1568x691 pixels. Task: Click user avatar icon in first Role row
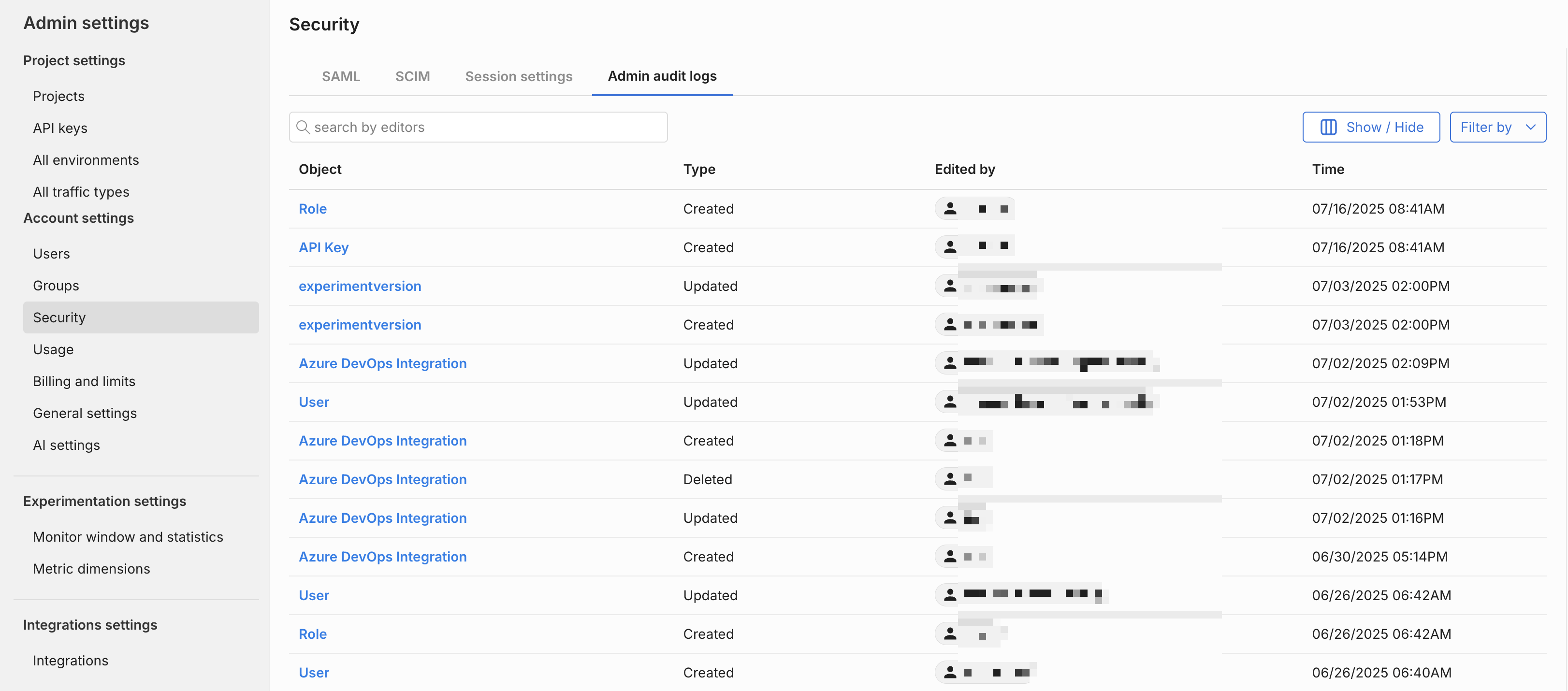point(950,209)
